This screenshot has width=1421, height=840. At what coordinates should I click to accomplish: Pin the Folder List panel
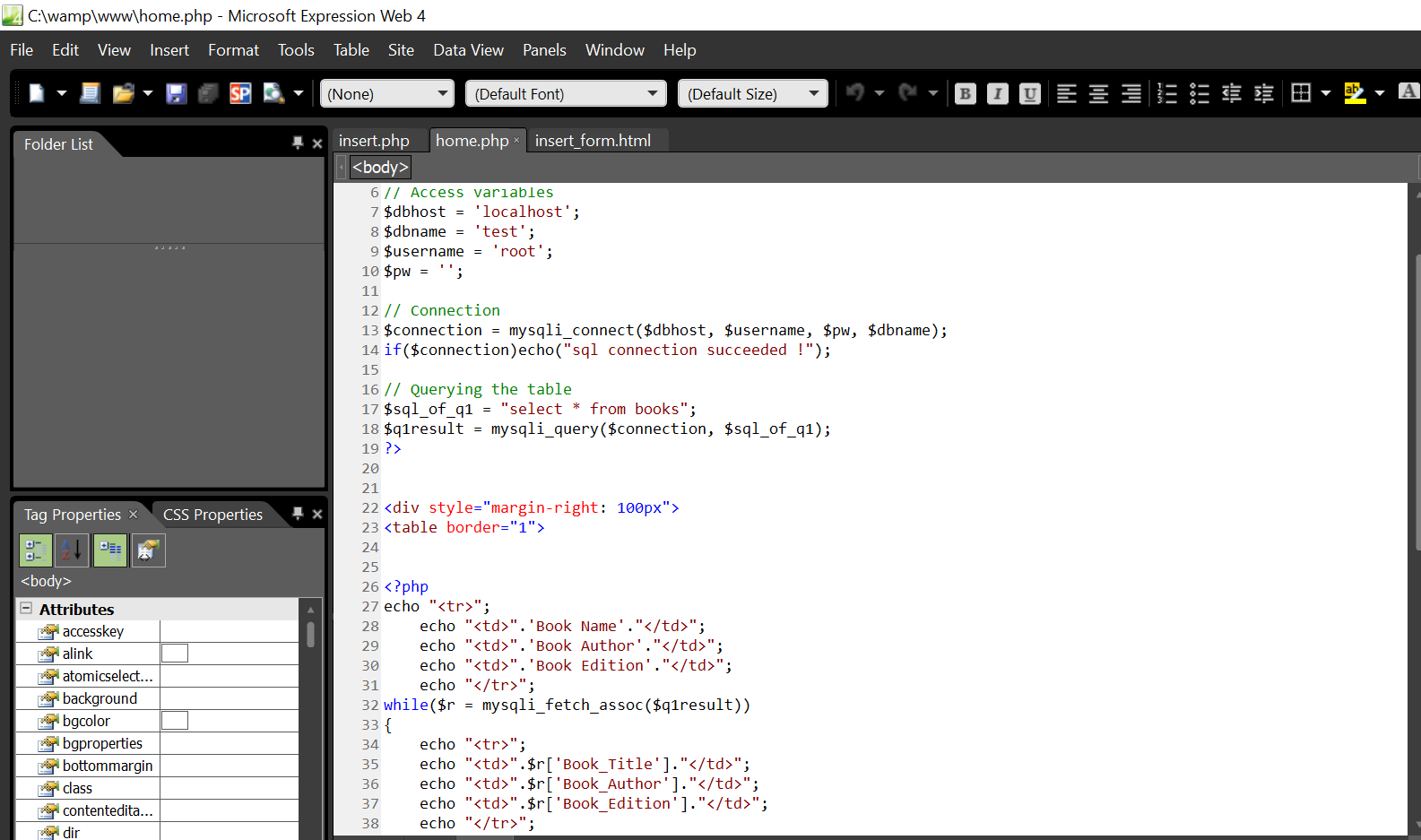pos(298,143)
